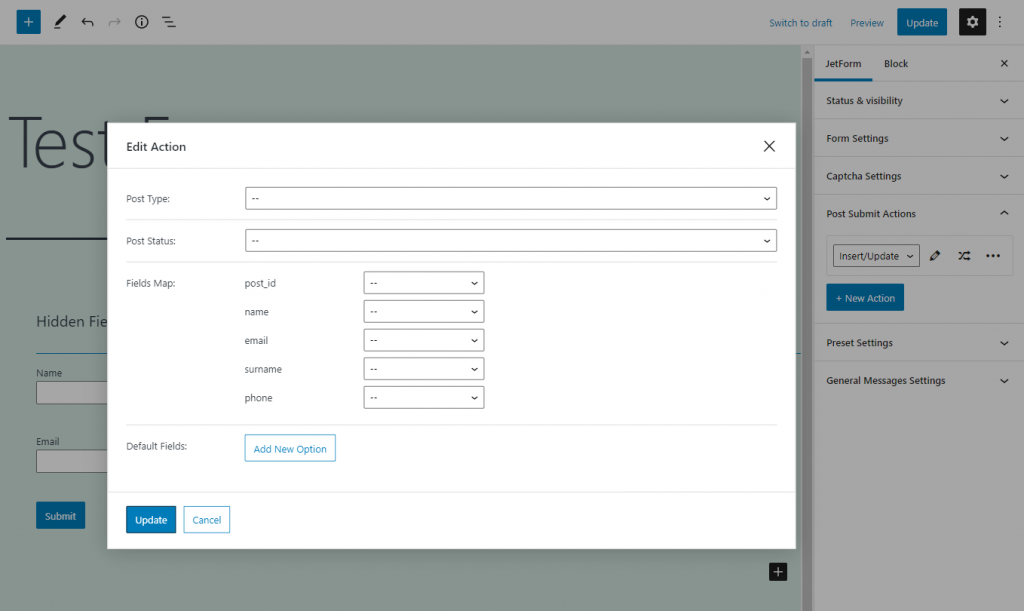Click the editor vertical scrollbar

[x=807, y=326]
